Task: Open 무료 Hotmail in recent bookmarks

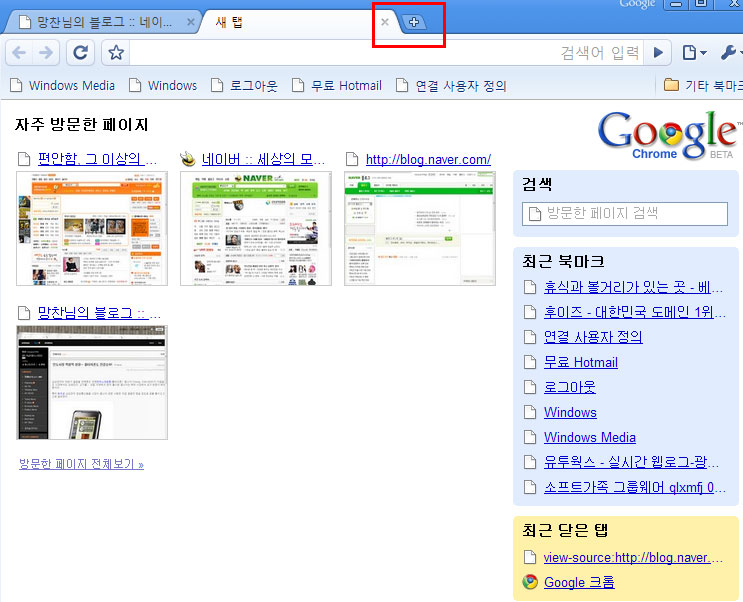Action: click(580, 362)
